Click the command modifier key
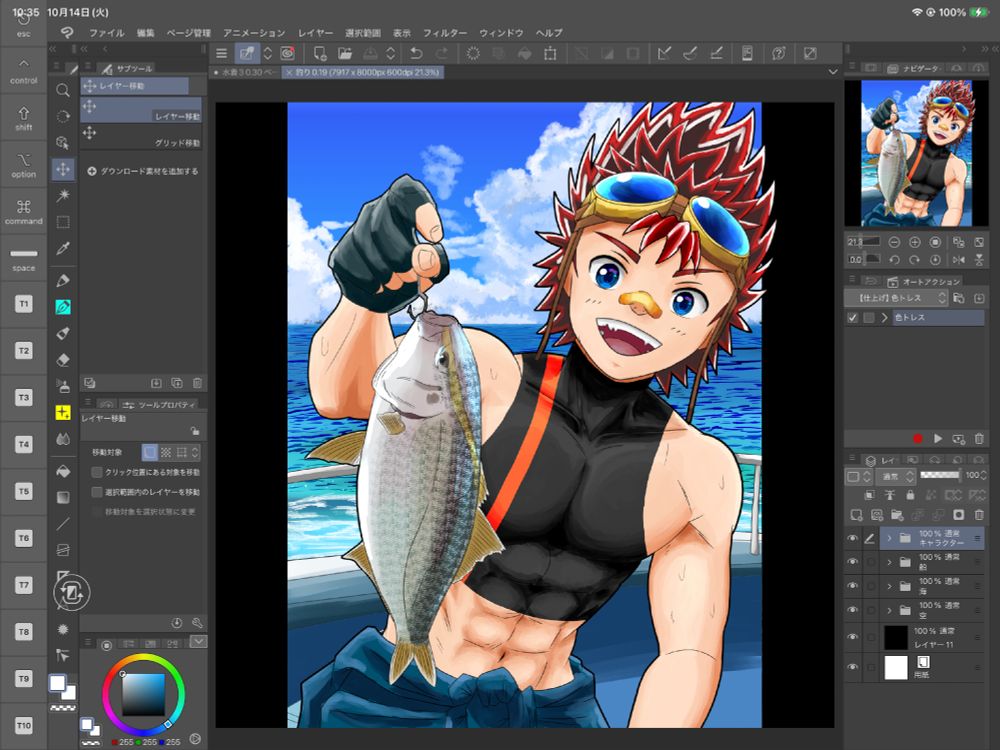Image resolution: width=1000 pixels, height=750 pixels. [24, 211]
